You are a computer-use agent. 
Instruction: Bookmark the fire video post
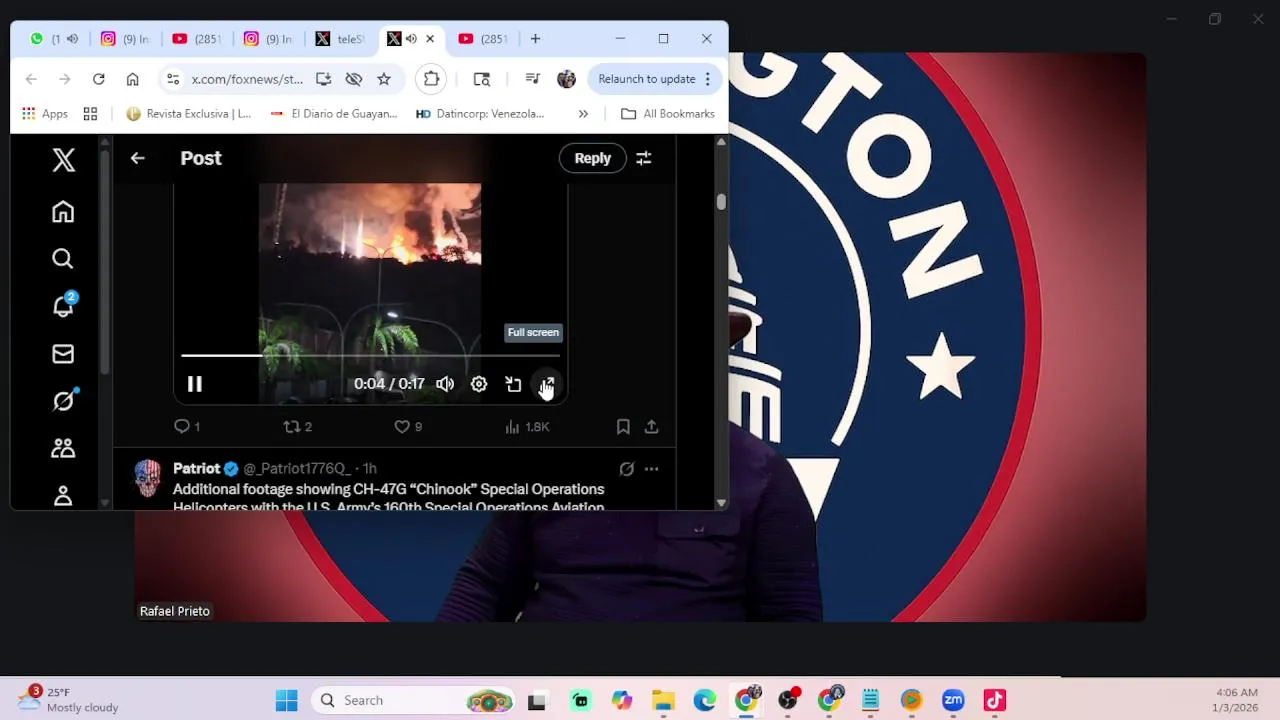pos(623,427)
